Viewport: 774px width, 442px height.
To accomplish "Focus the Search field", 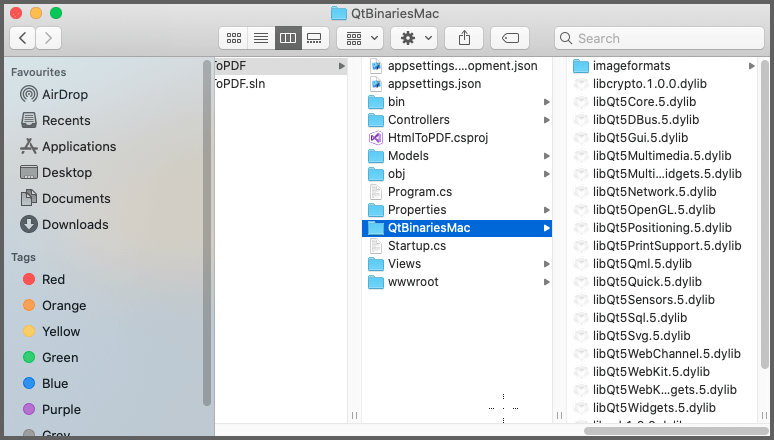I will pyautogui.click(x=659, y=38).
